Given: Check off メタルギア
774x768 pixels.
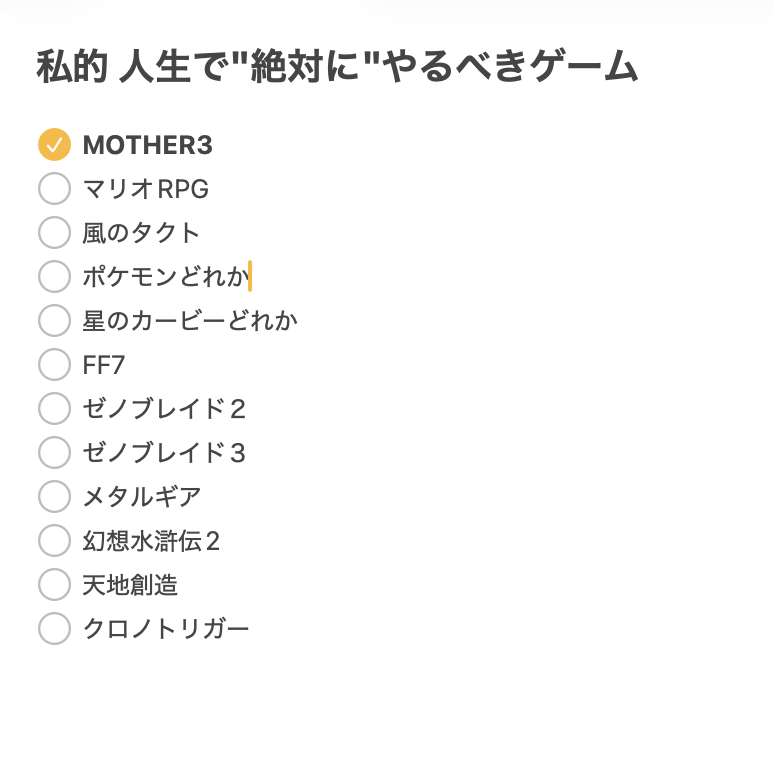Looking at the screenshot, I should (x=54, y=497).
